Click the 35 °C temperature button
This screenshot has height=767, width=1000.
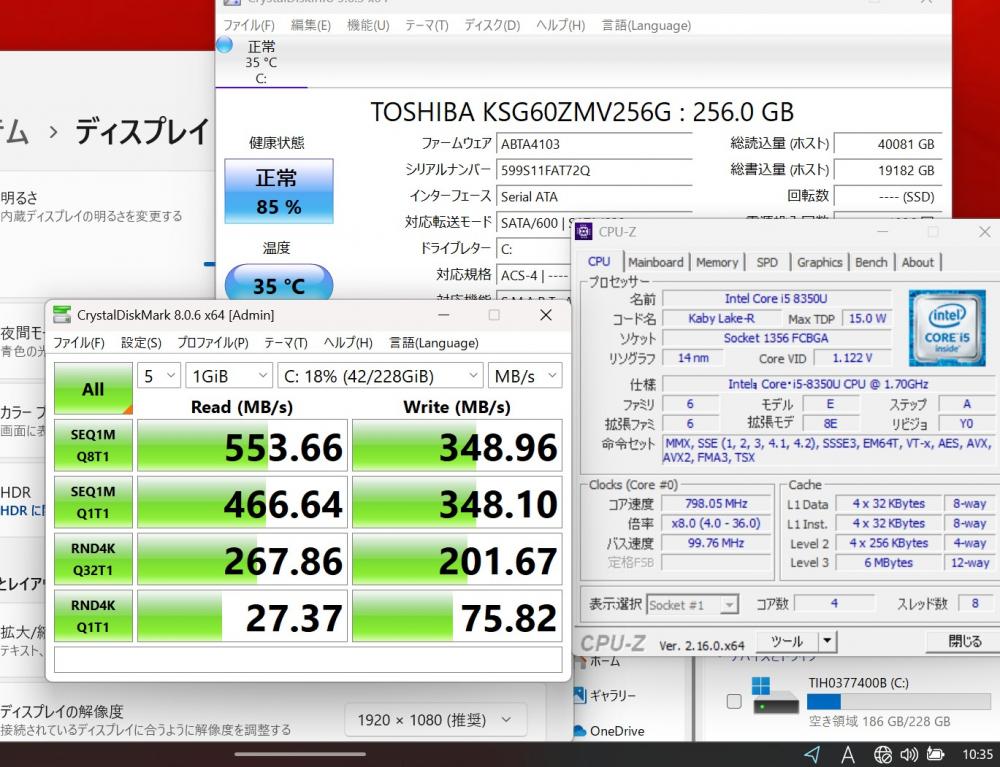[x=279, y=283]
